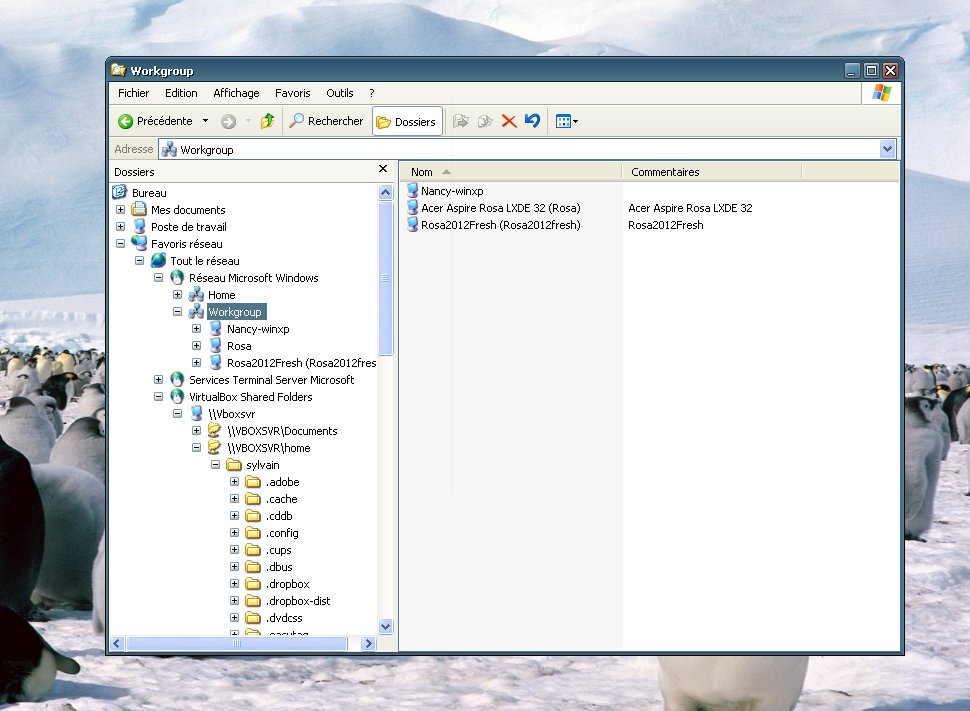The width and height of the screenshot is (970, 711).
Task: Select Rosa2012Fresh computer in the right pane
Action: 500,225
